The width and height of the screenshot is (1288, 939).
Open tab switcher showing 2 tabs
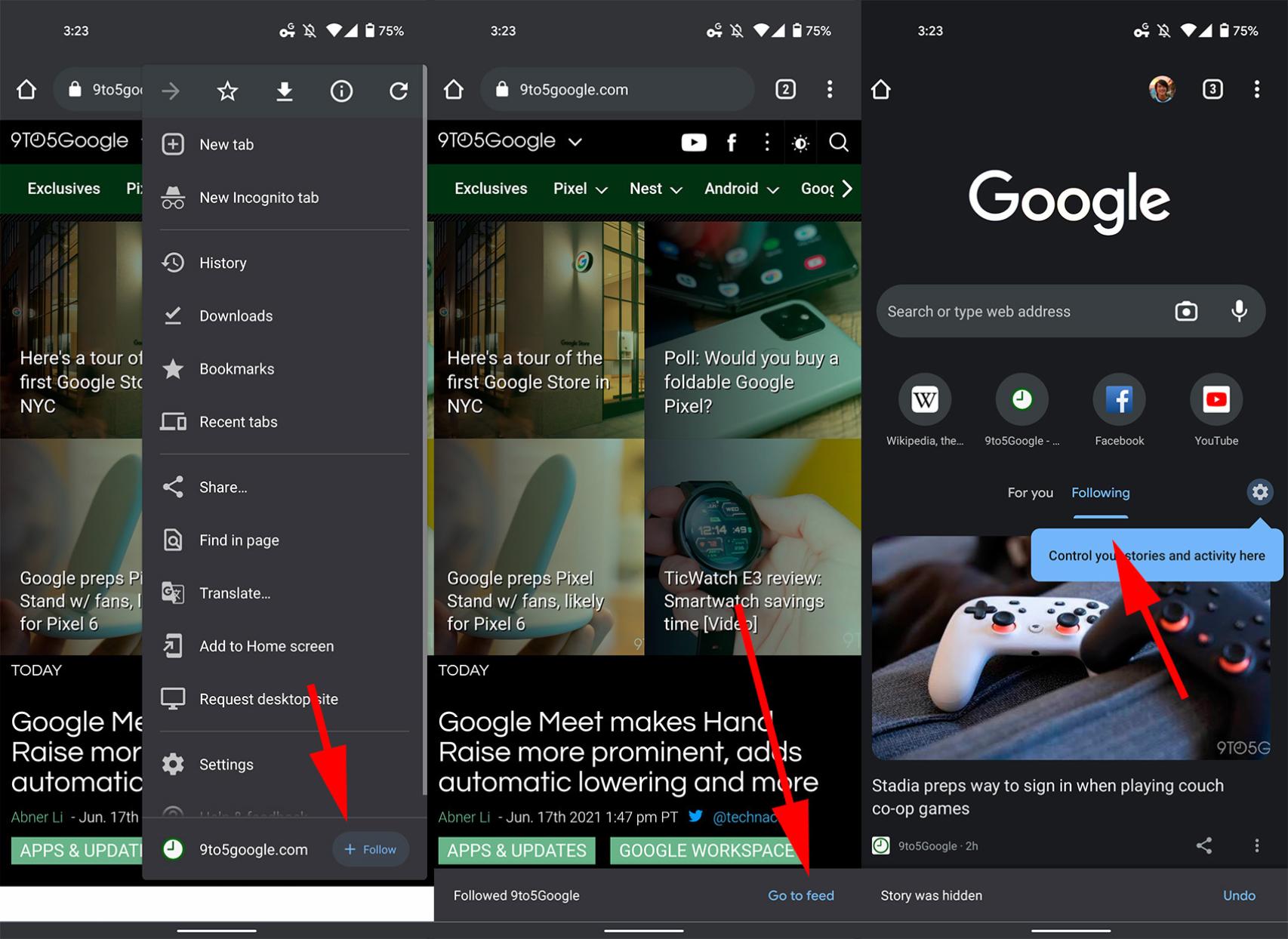[785, 90]
